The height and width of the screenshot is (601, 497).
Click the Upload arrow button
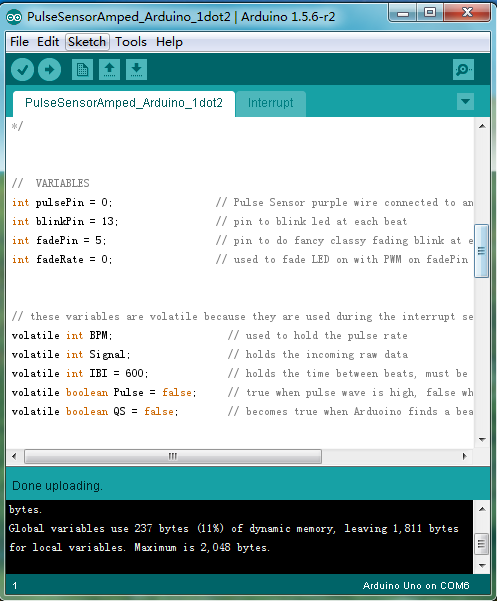coord(49,69)
